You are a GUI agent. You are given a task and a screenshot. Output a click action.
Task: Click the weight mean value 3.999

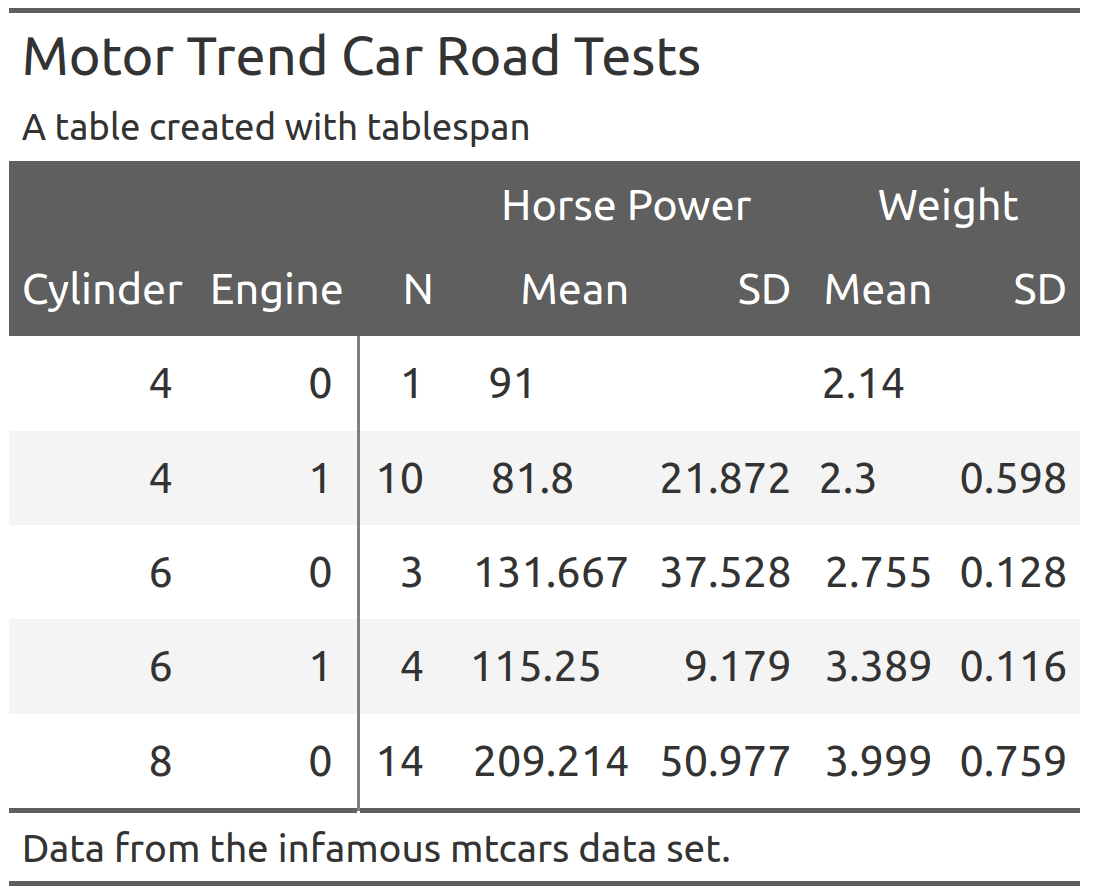click(878, 762)
